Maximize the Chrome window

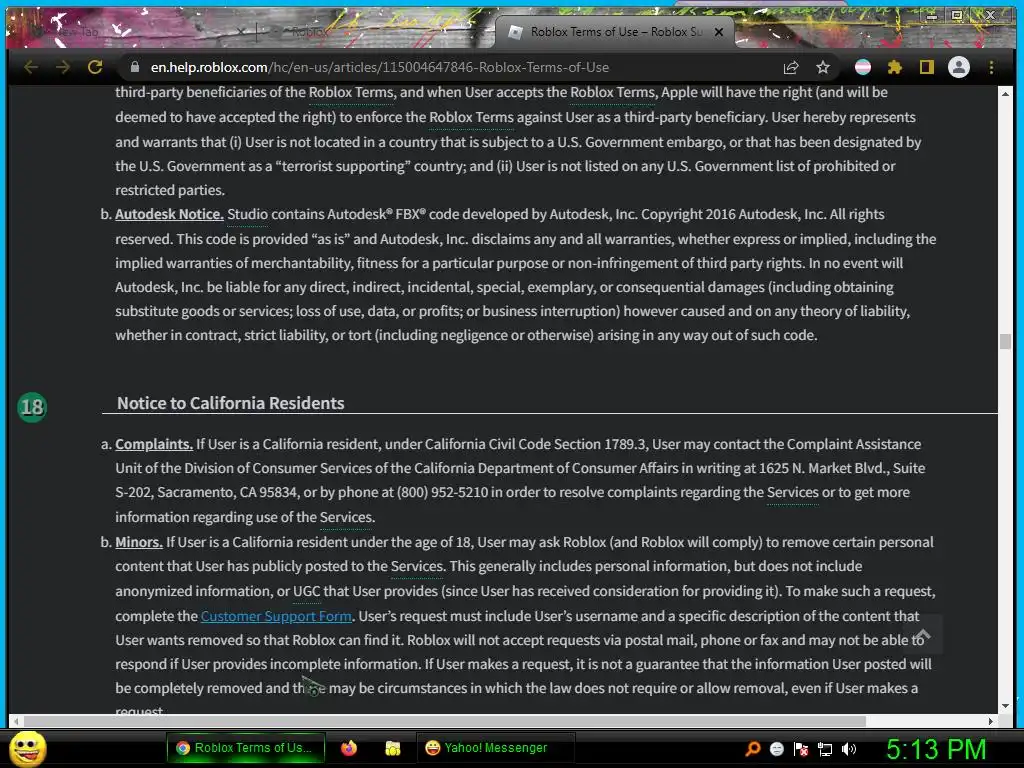957,15
